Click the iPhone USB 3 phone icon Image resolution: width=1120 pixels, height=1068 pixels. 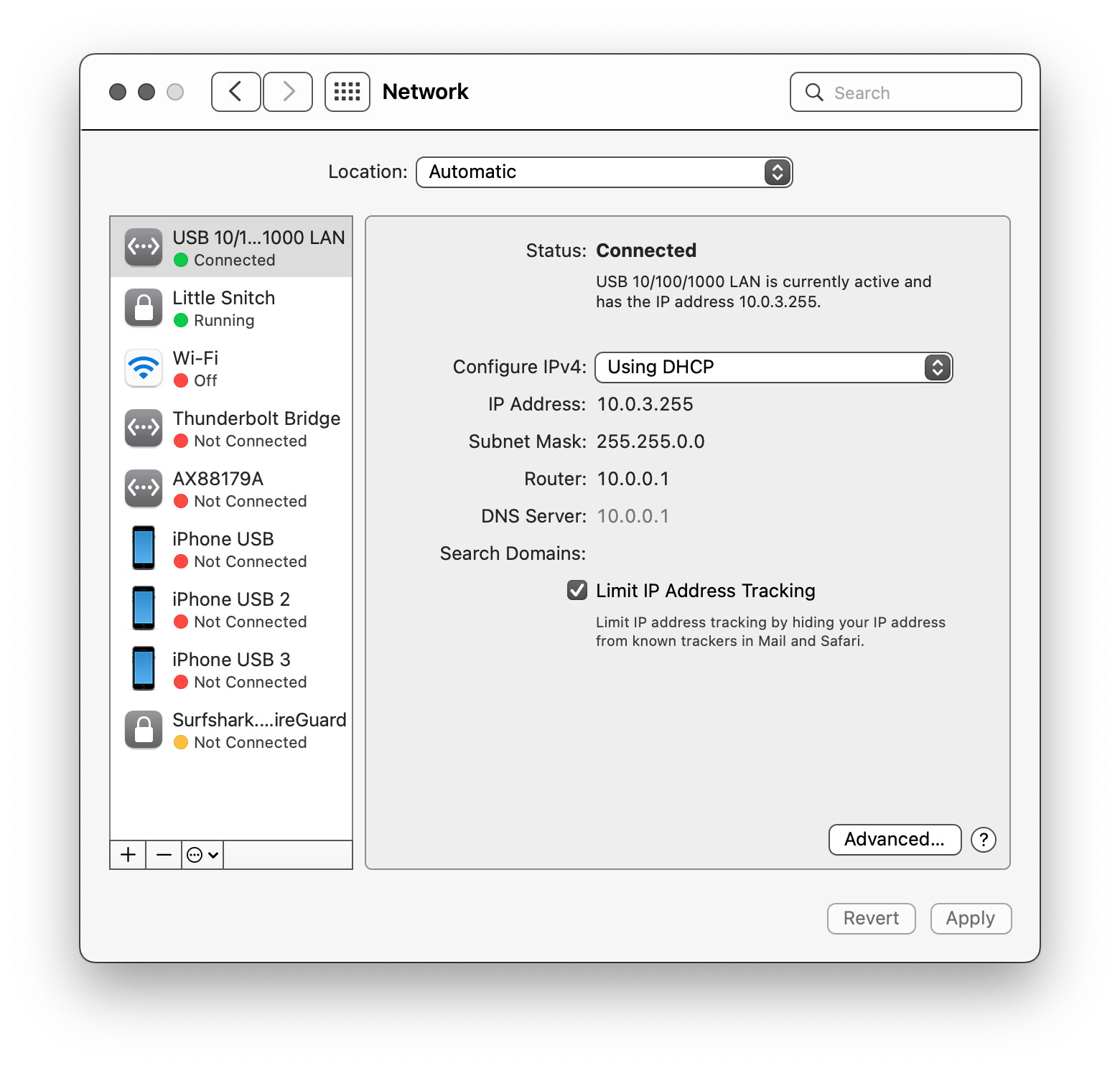point(144,669)
